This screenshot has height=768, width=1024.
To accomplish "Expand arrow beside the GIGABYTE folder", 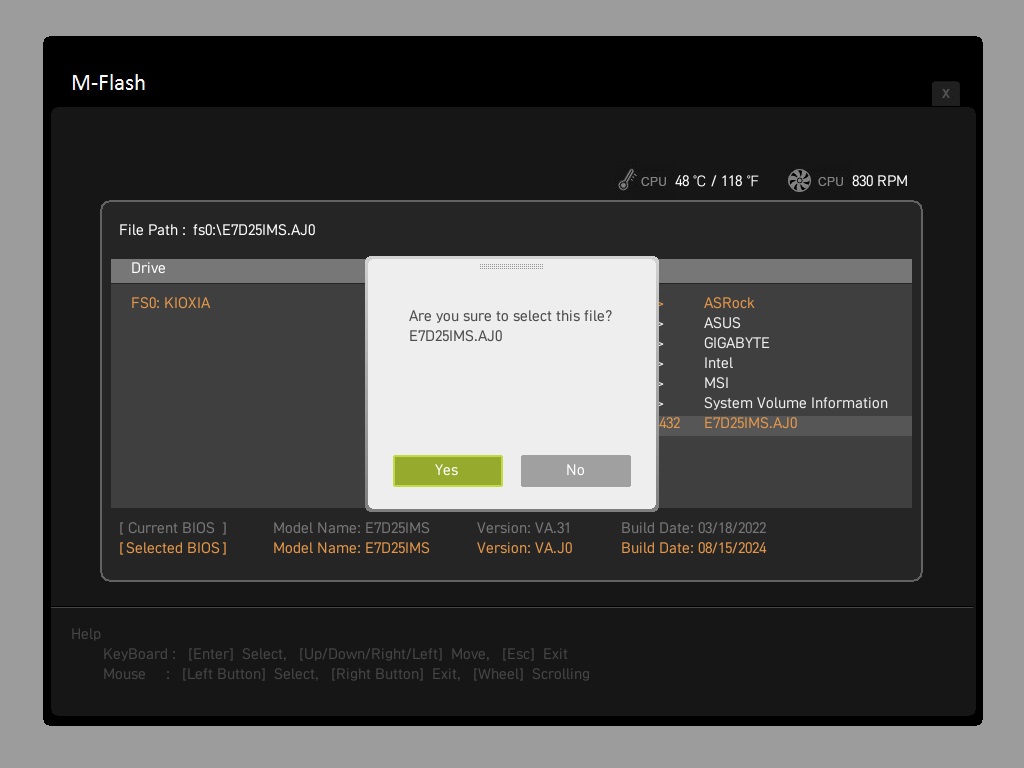I will (661, 344).
